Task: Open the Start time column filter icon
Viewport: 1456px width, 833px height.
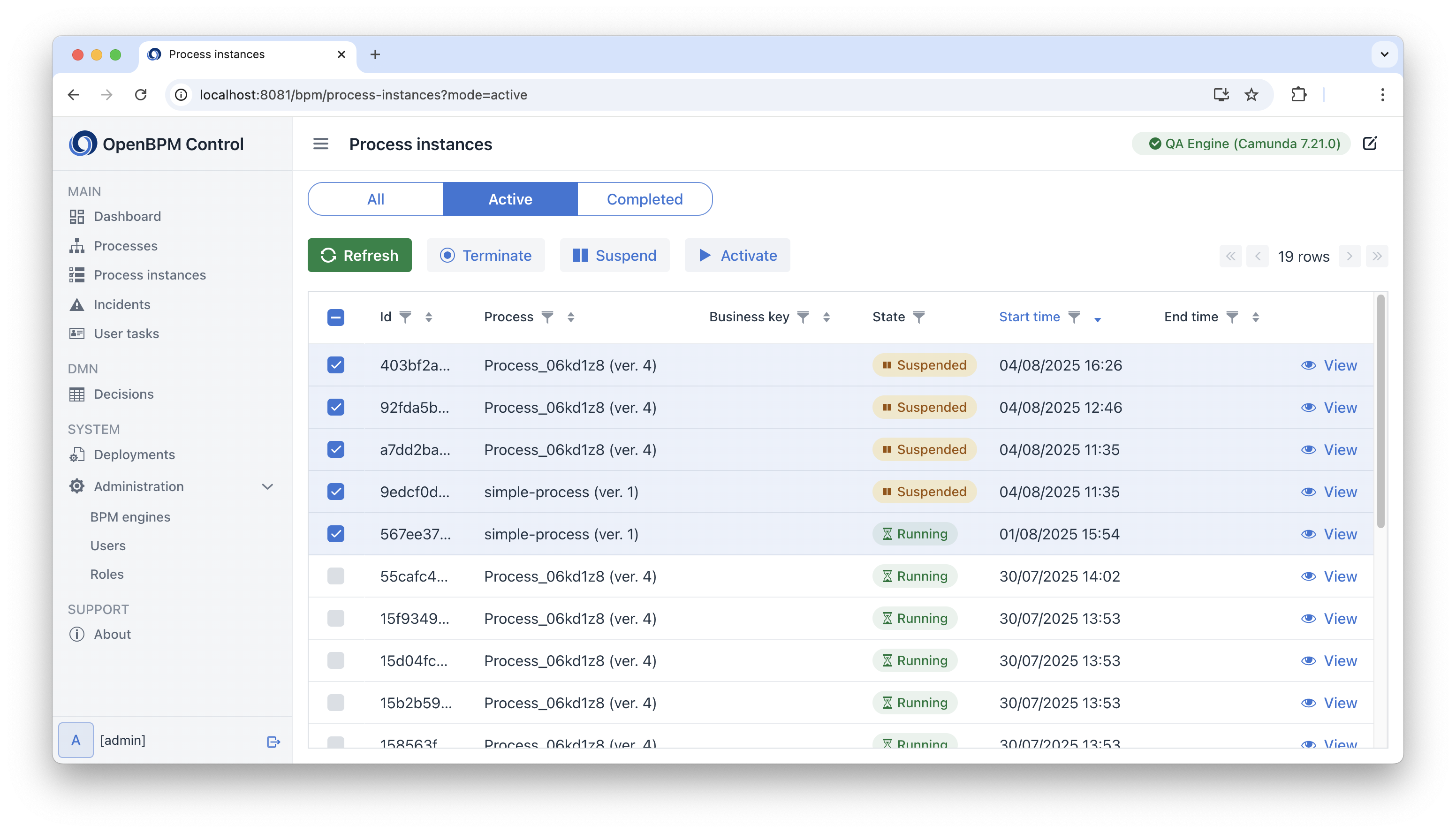Action: pyautogui.click(x=1074, y=317)
